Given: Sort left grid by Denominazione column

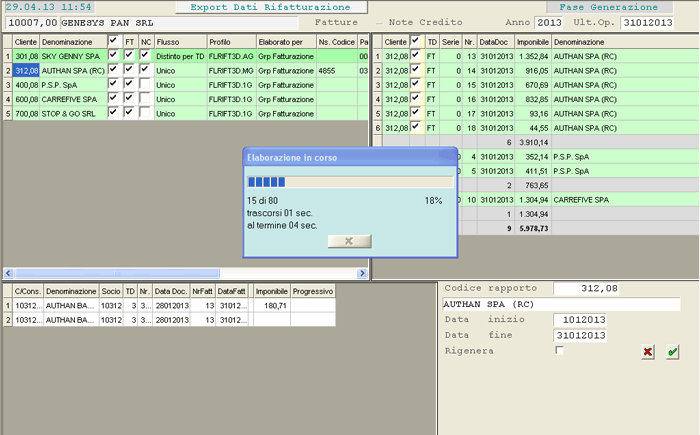Looking at the screenshot, I should pyautogui.click(x=73, y=42).
